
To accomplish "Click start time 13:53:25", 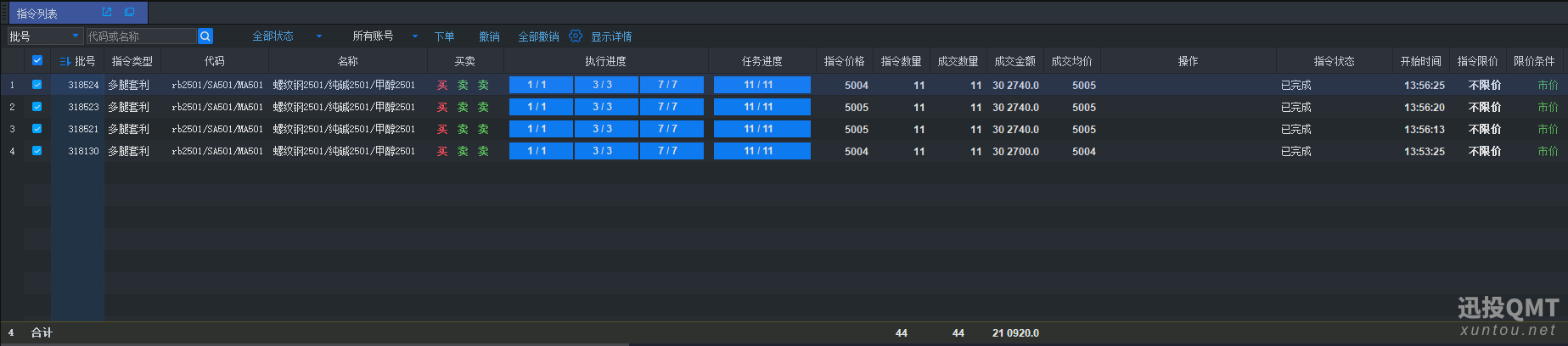I will (x=1425, y=151).
